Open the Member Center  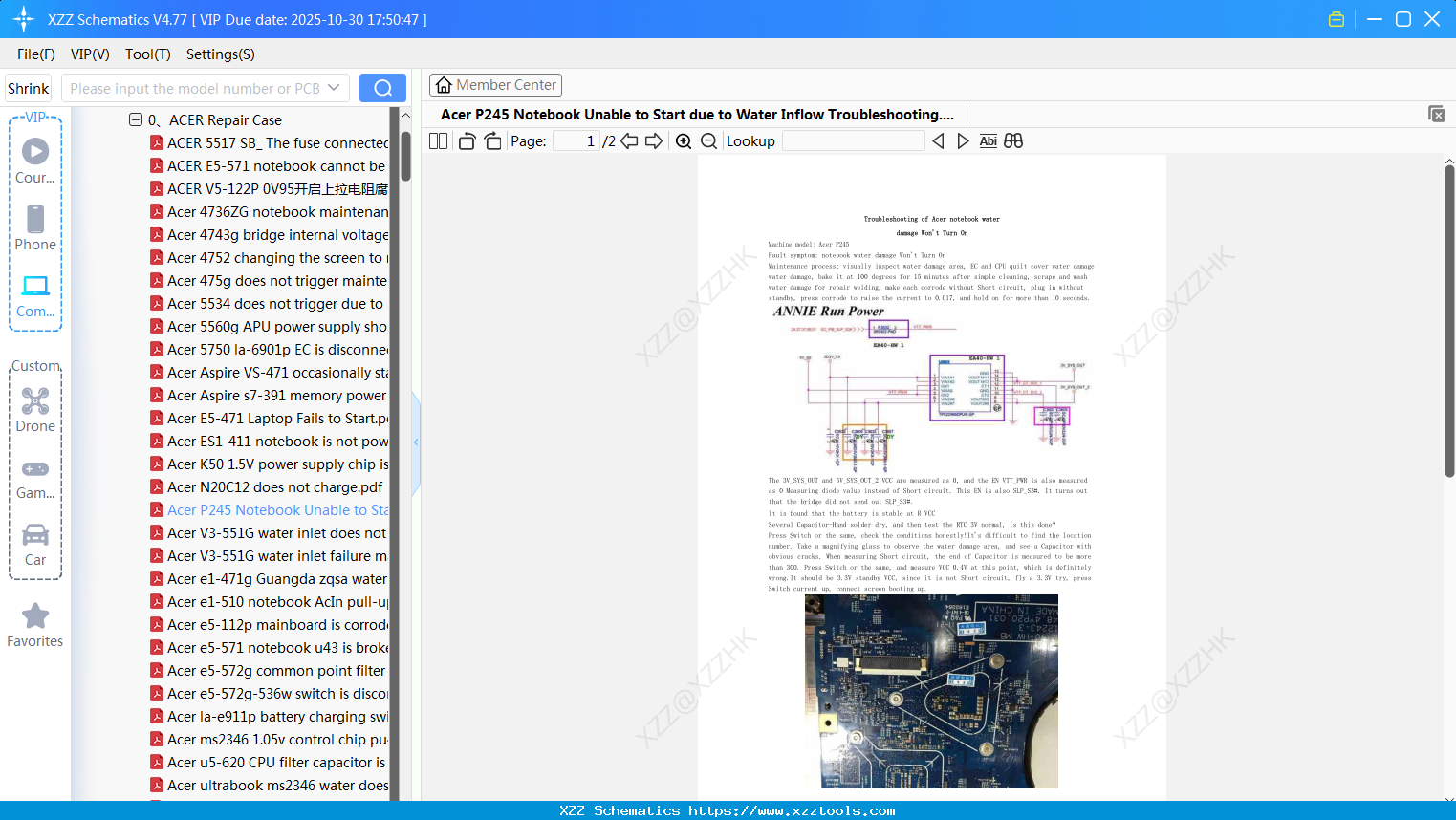click(495, 85)
